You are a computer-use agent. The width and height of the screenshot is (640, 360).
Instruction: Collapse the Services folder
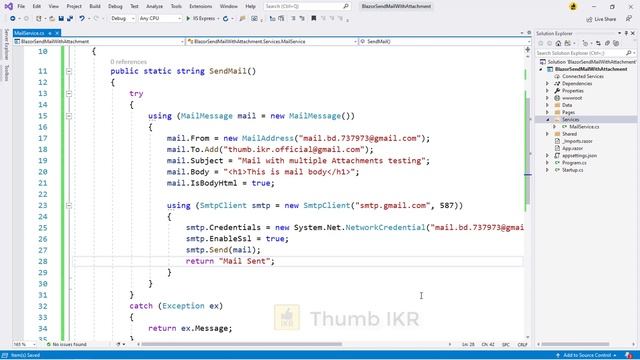(x=548, y=120)
